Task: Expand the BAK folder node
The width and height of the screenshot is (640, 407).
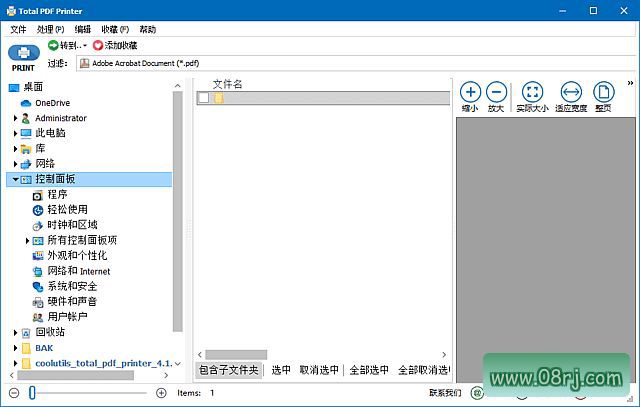Action: pos(15,348)
